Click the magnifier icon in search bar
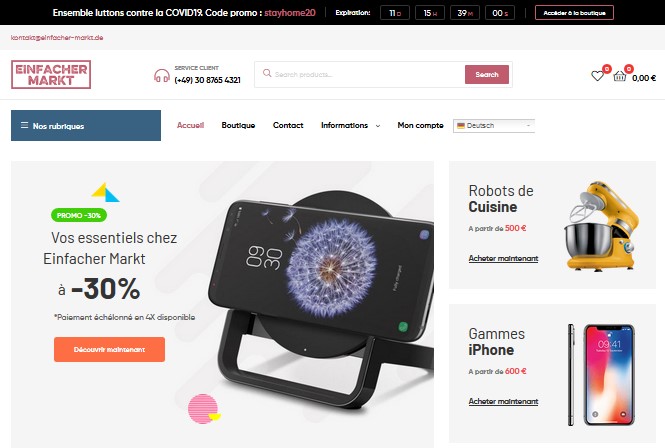665x448 pixels. point(267,73)
